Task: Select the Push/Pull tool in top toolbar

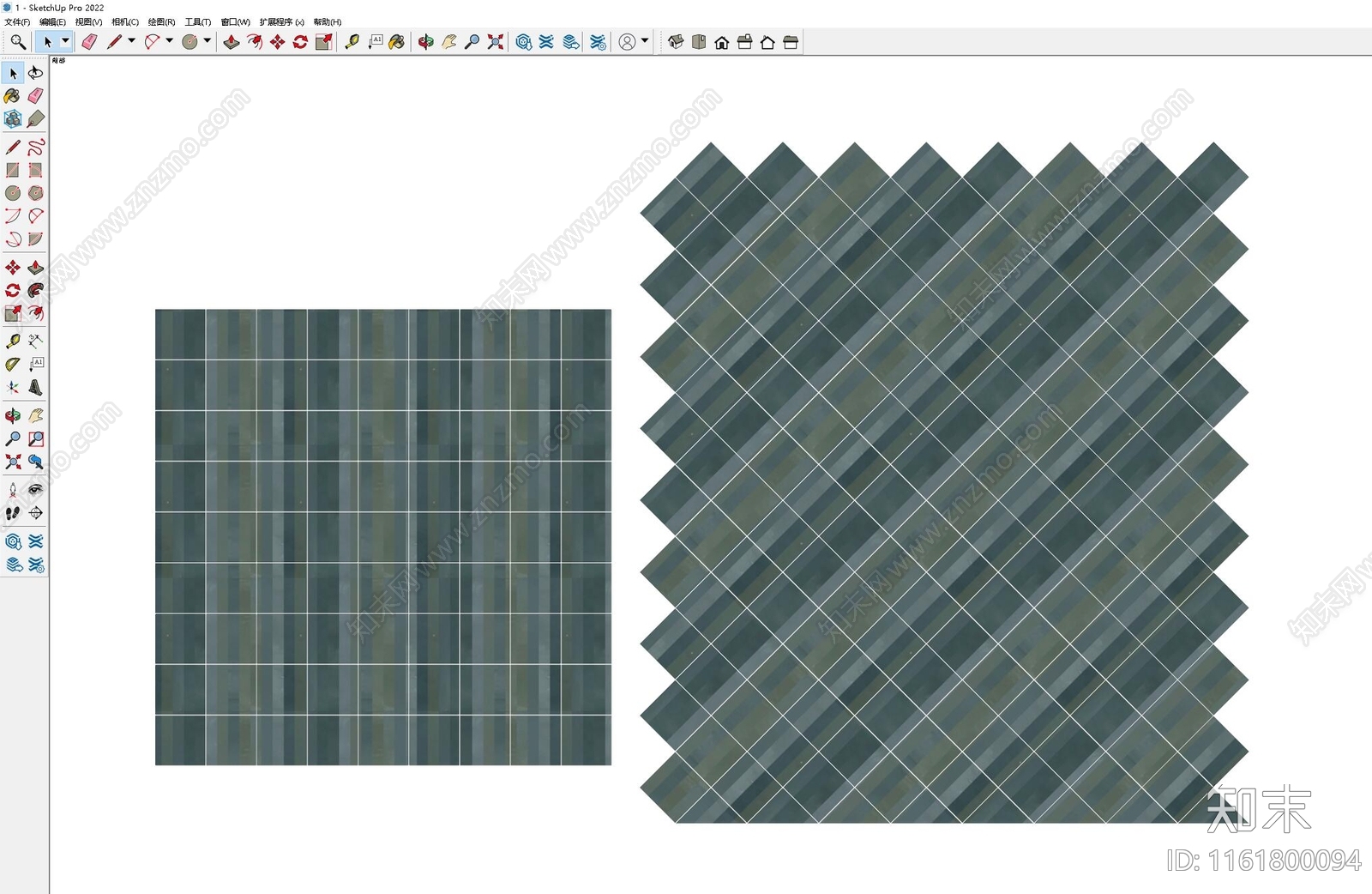Action: (x=232, y=41)
